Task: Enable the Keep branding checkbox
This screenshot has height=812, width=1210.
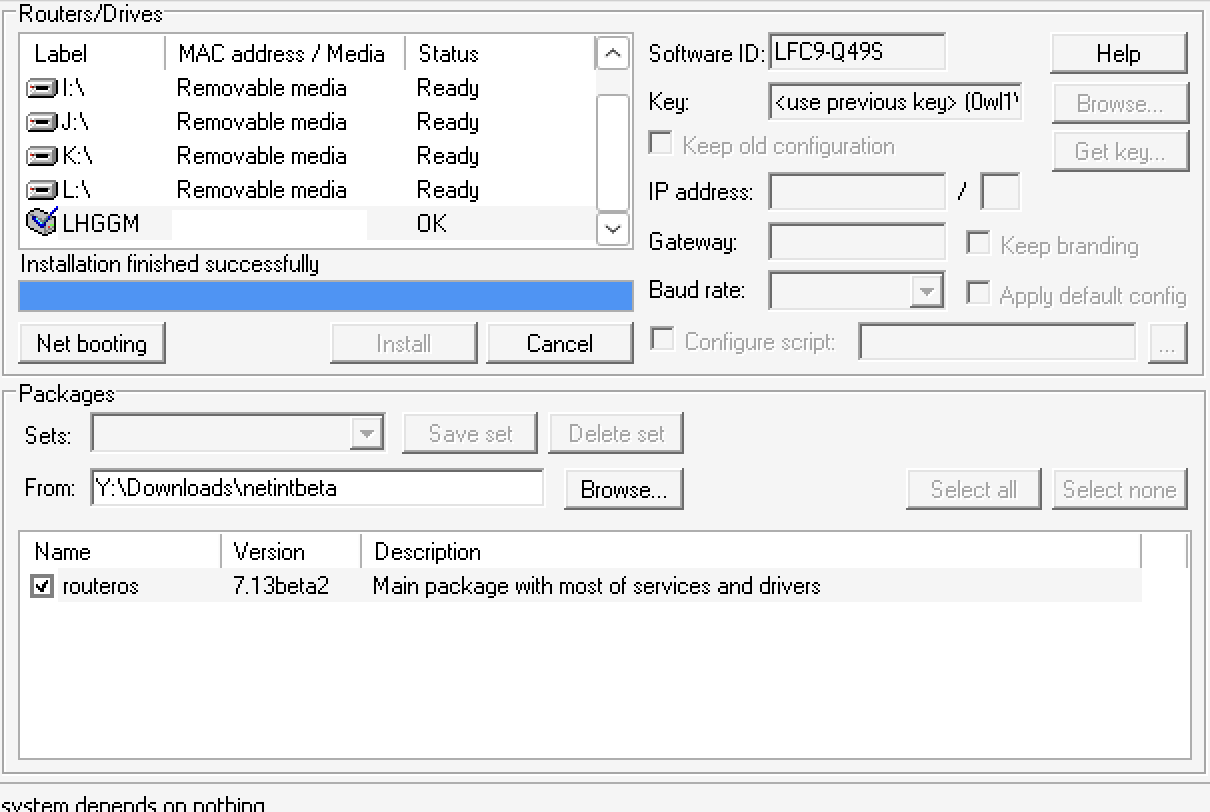Action: [978, 243]
